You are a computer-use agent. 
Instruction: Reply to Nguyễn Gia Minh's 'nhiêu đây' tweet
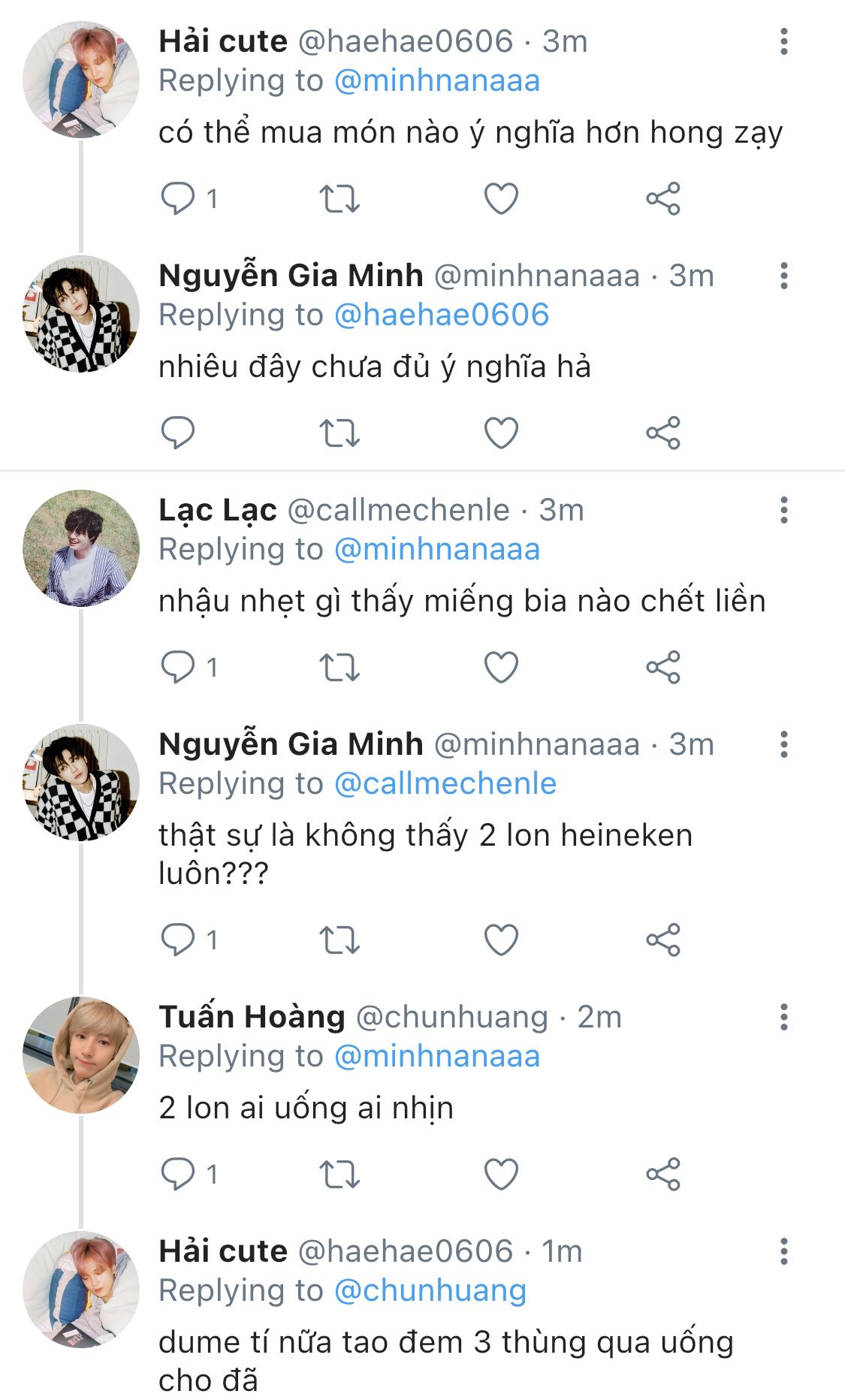click(179, 433)
